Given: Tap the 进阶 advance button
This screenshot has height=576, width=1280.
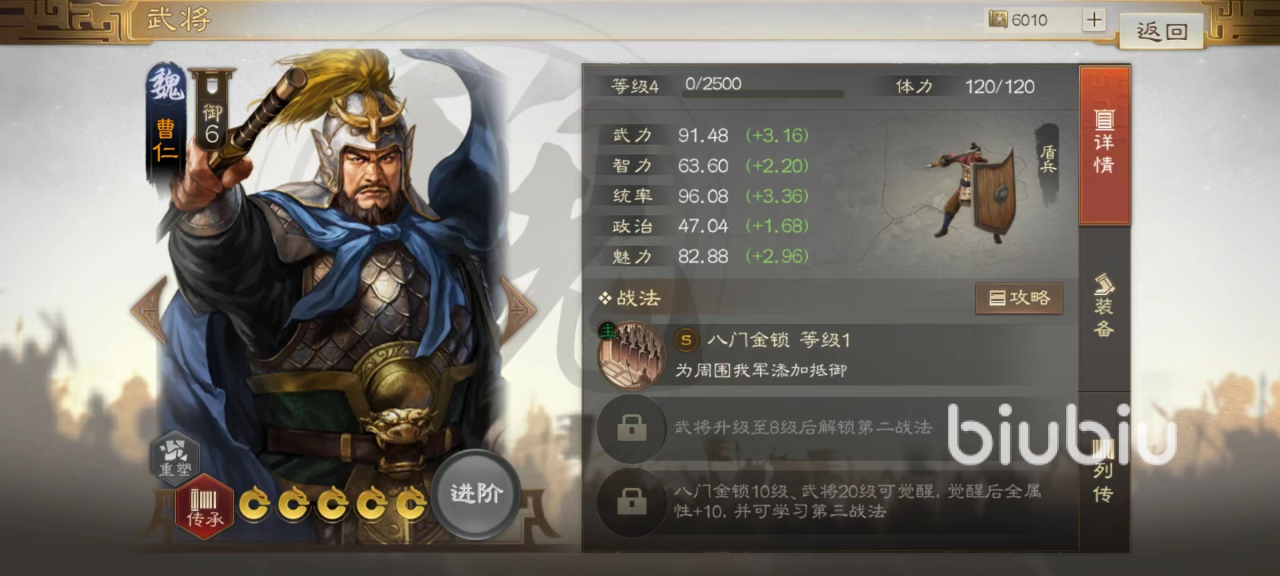Looking at the screenshot, I should pos(476,494).
